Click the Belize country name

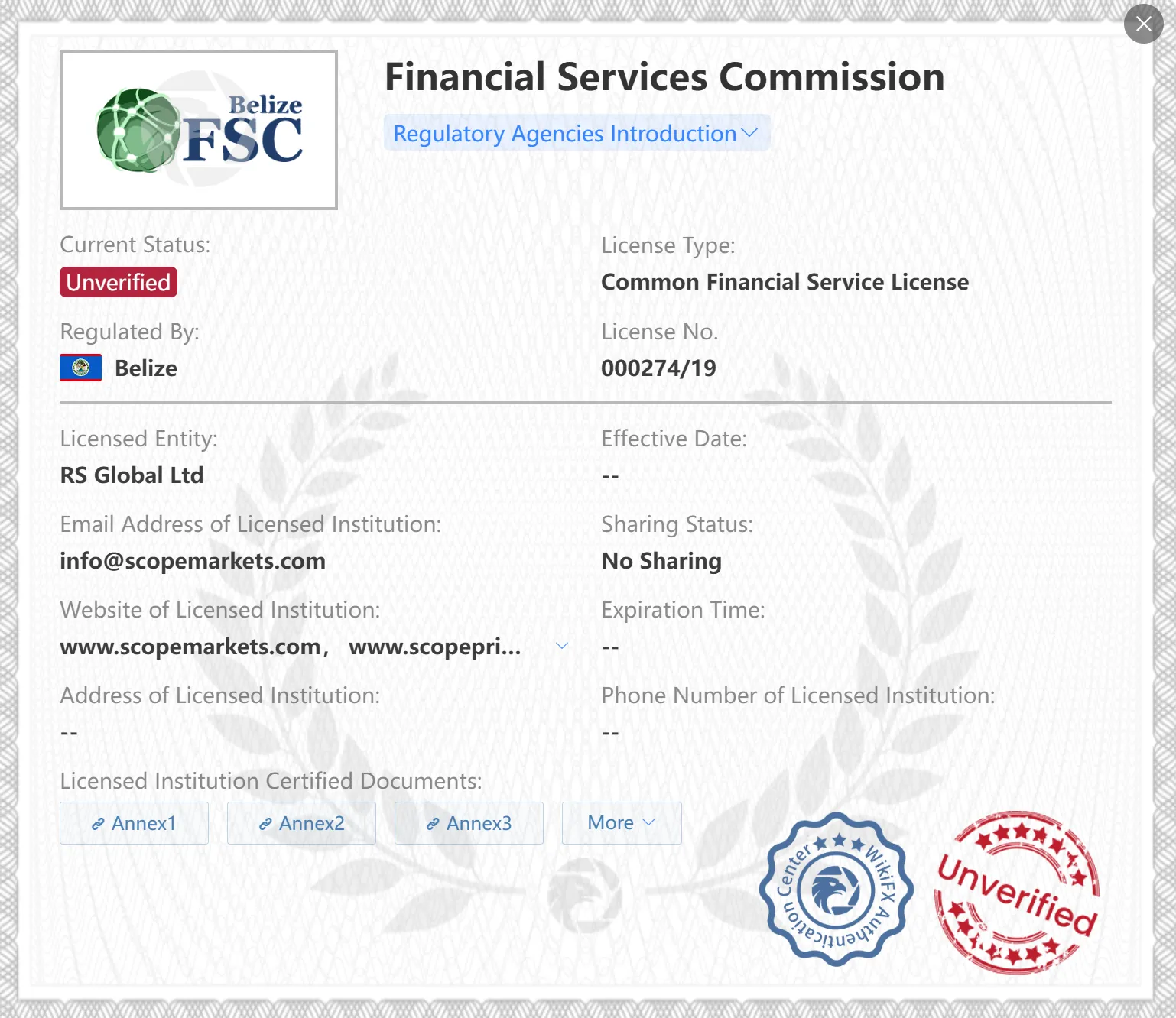[x=146, y=368]
